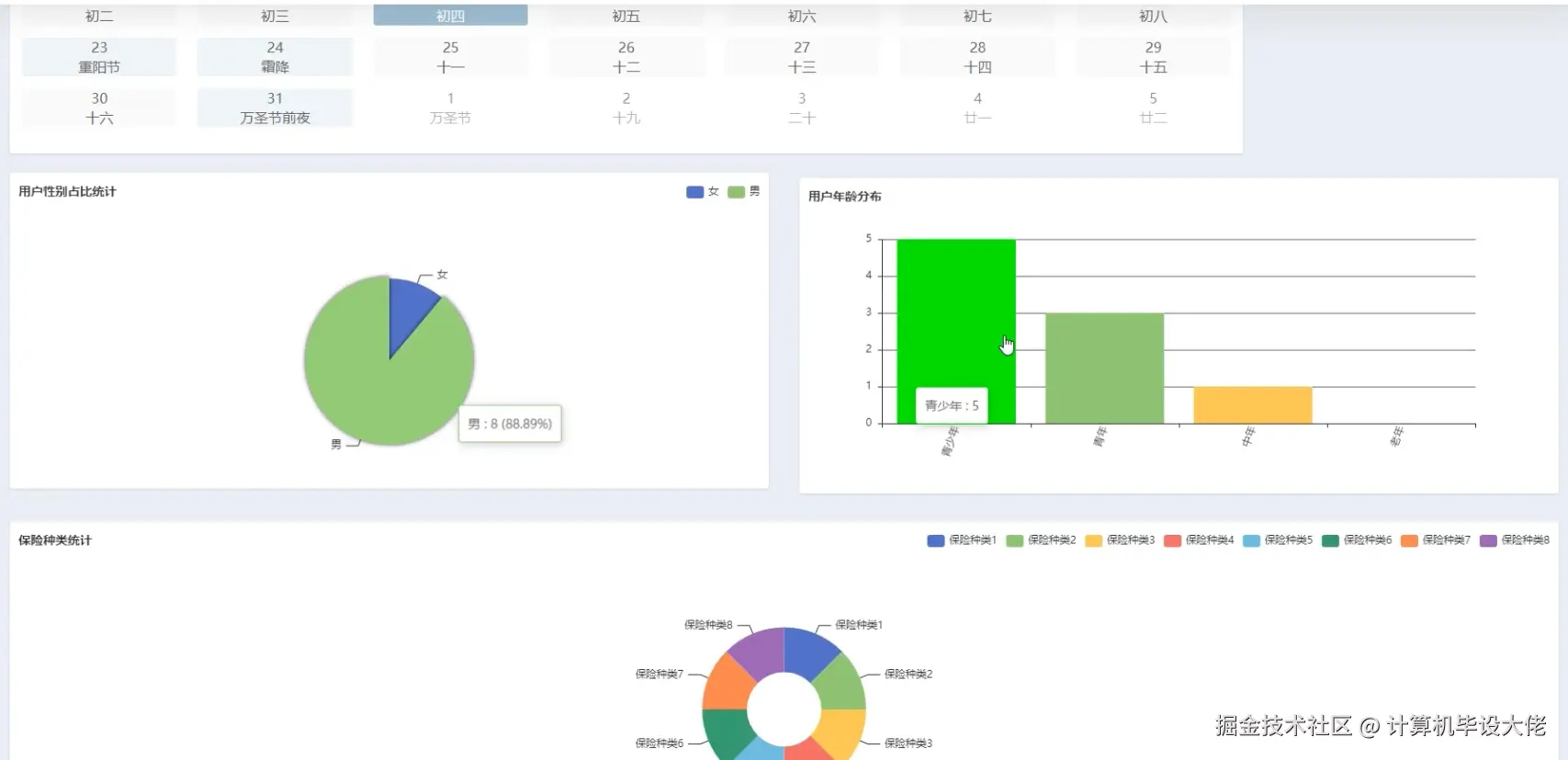Click the 初三 calendar cell
The width and height of the screenshot is (1568, 760).
[275, 16]
